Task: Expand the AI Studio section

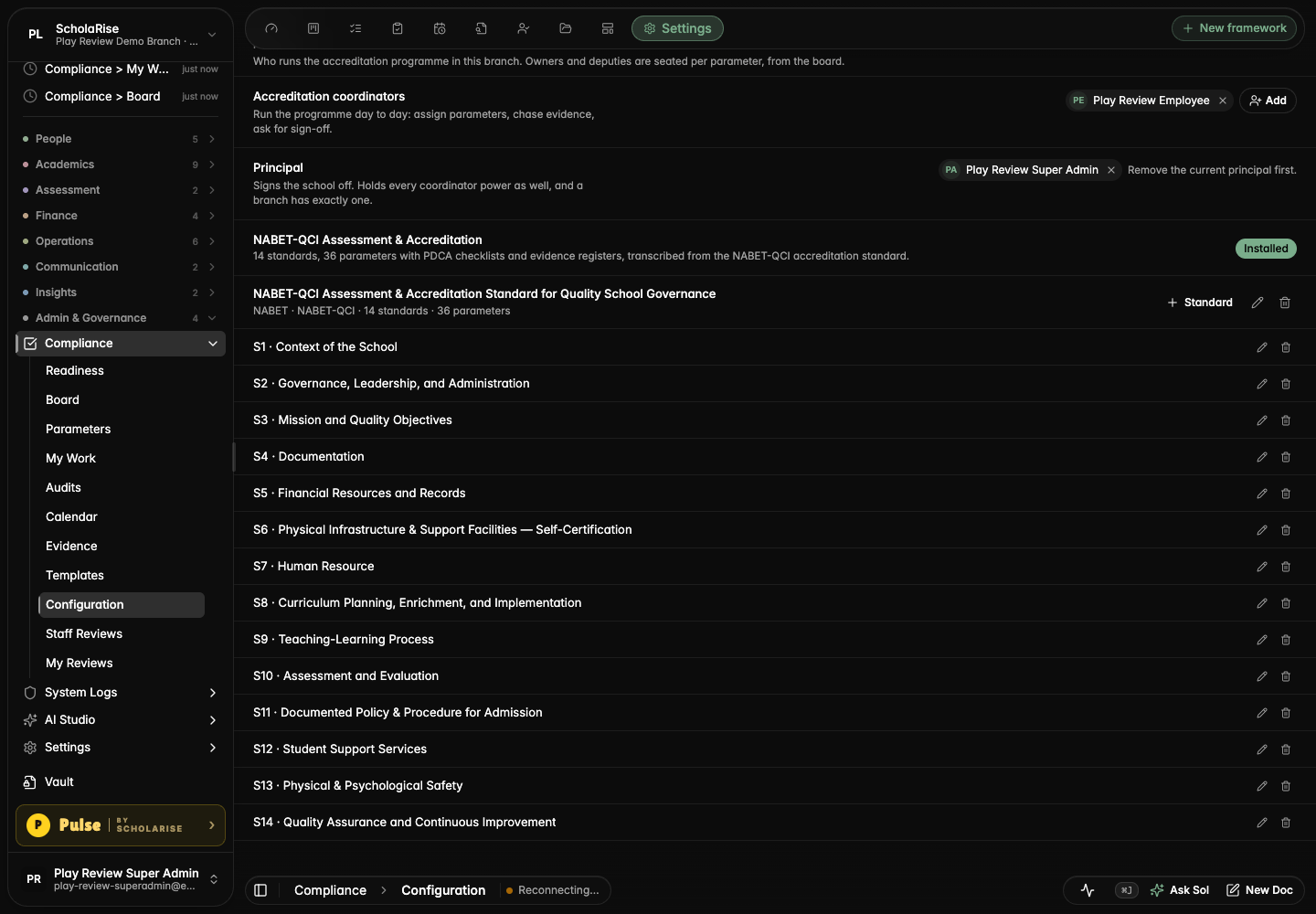Action: (x=121, y=720)
